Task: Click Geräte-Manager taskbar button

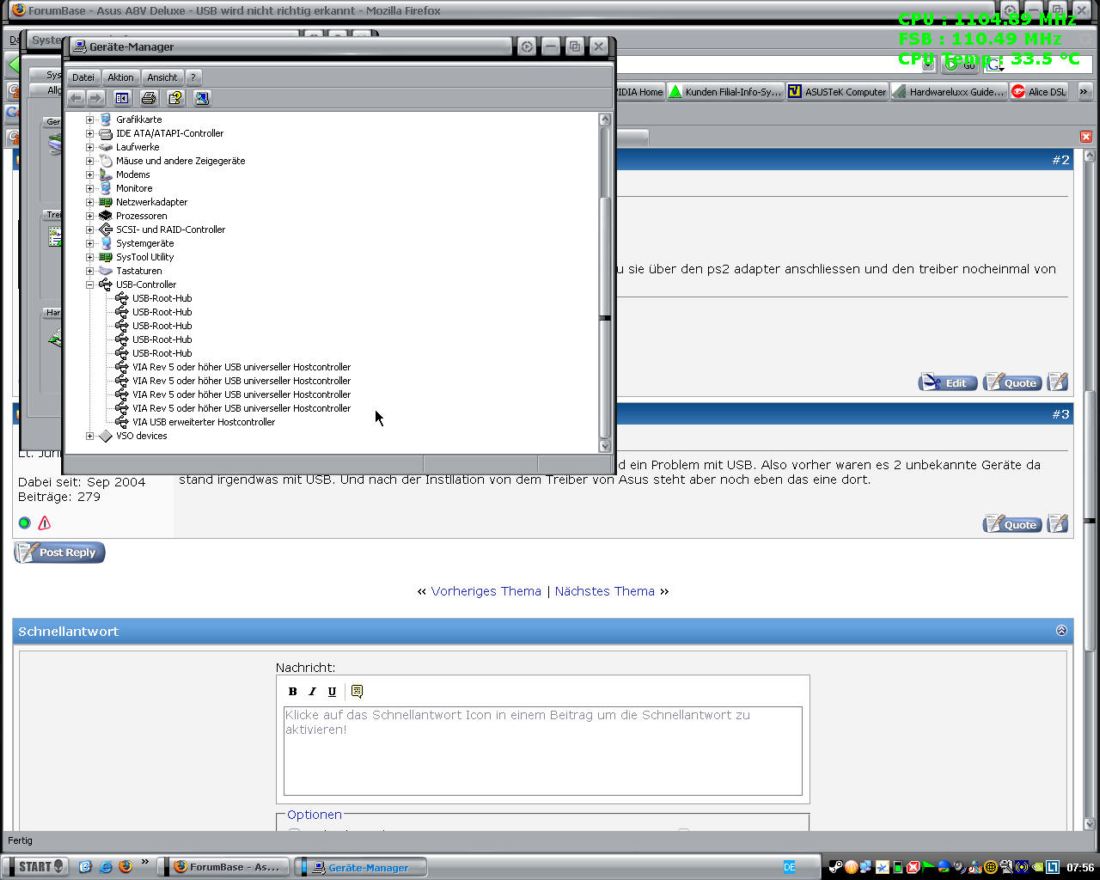Action: pos(360,867)
